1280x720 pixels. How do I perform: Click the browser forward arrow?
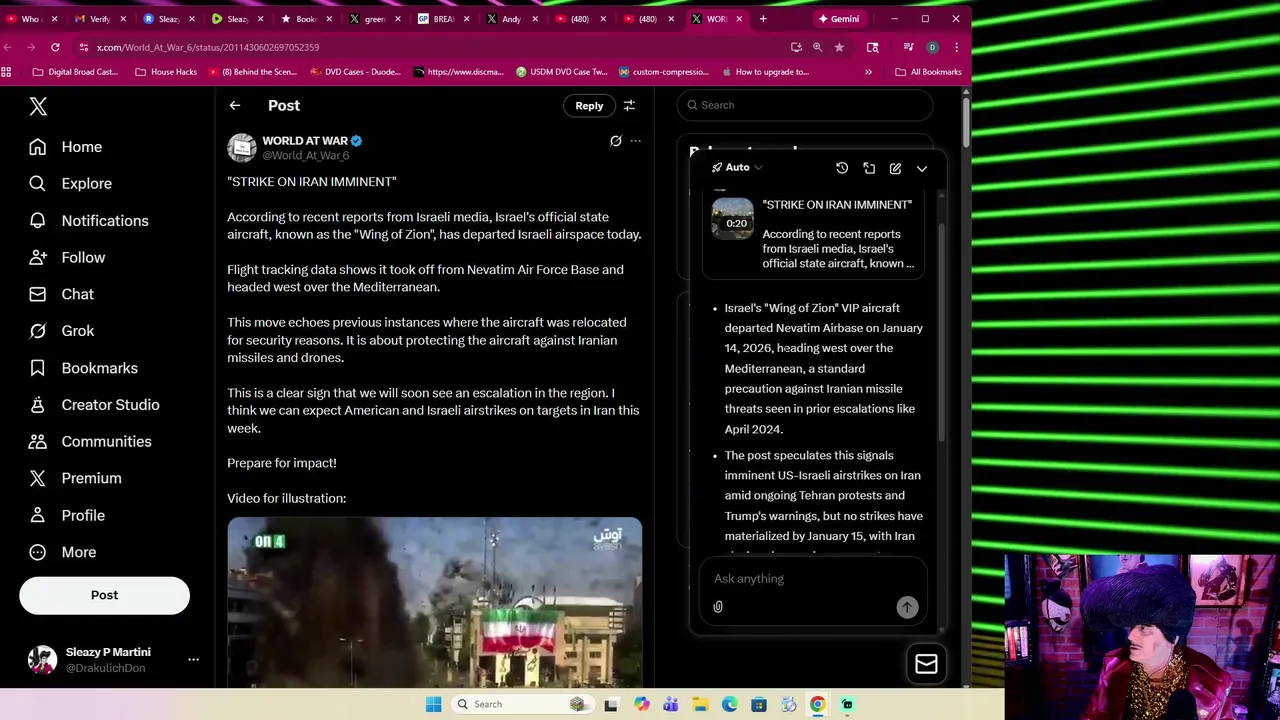pos(31,47)
